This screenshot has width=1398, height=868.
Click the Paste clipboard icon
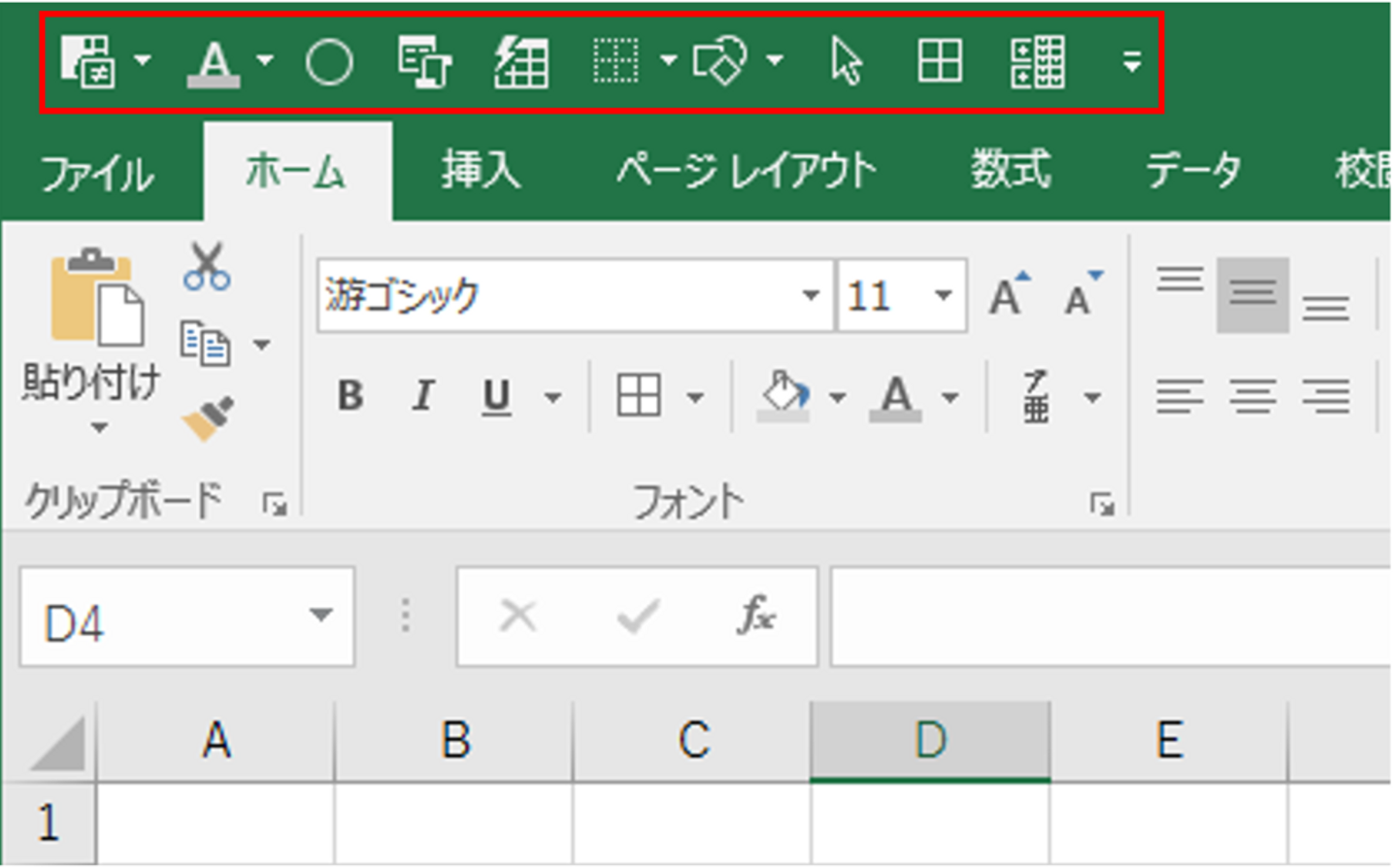[x=94, y=299]
